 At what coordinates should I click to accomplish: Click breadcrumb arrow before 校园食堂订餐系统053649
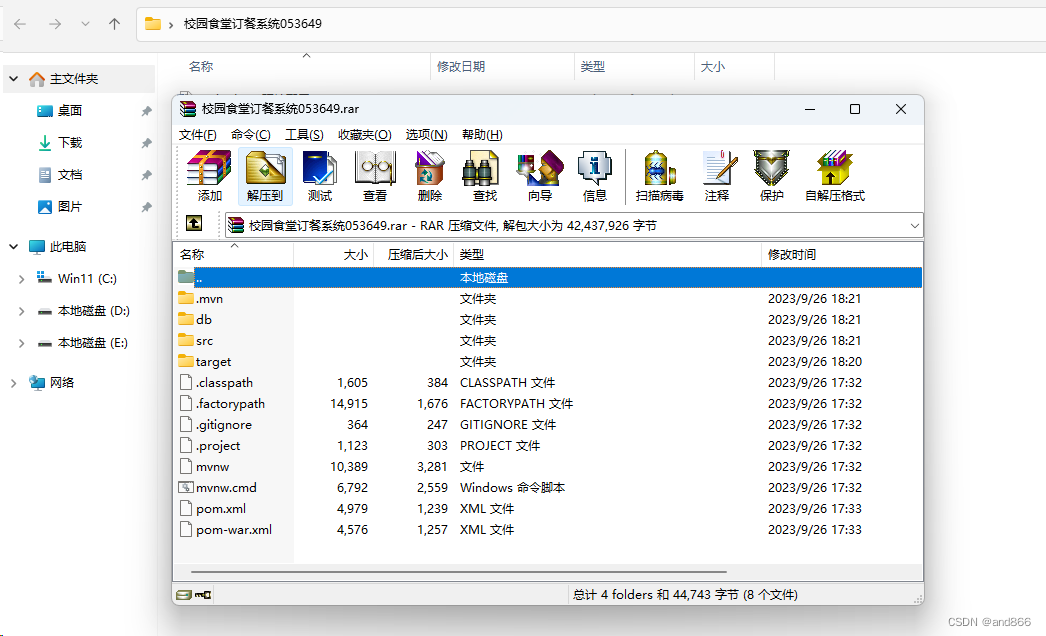[171, 25]
